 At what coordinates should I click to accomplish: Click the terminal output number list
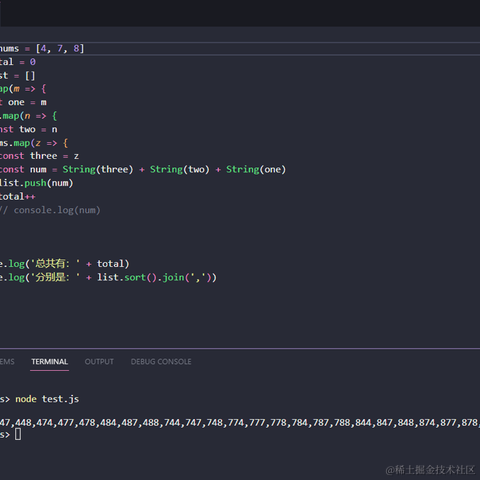click(x=239, y=423)
